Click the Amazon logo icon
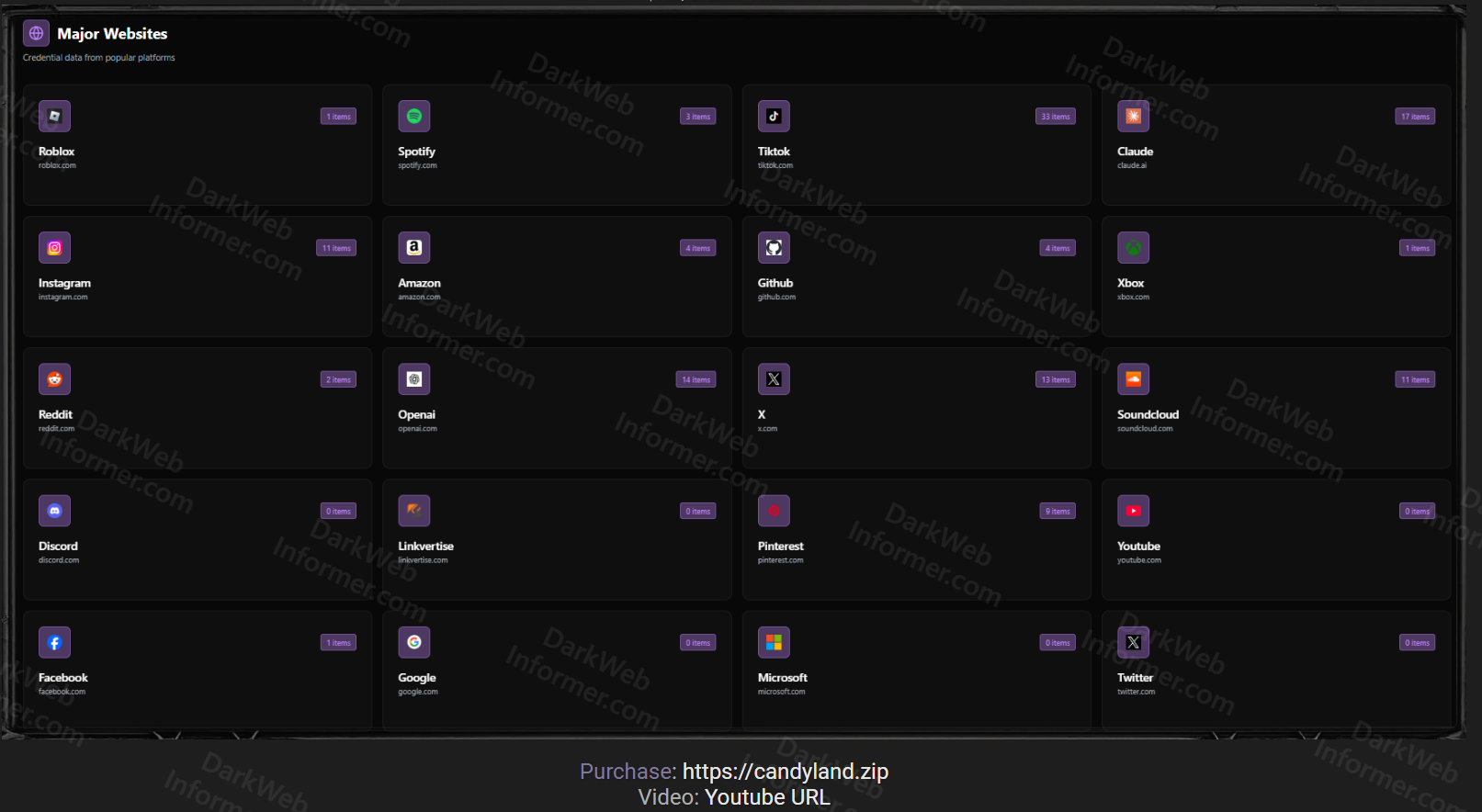 (414, 248)
